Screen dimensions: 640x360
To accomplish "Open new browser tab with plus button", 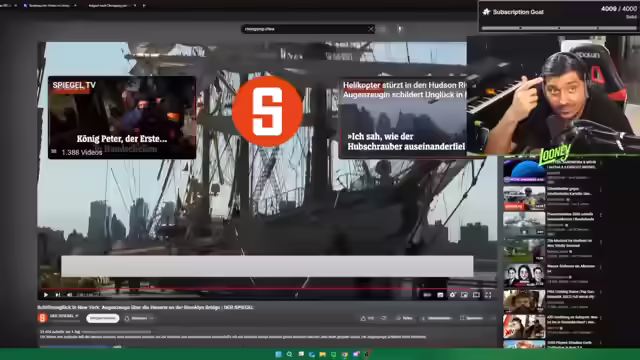I will (x=144, y=6).
